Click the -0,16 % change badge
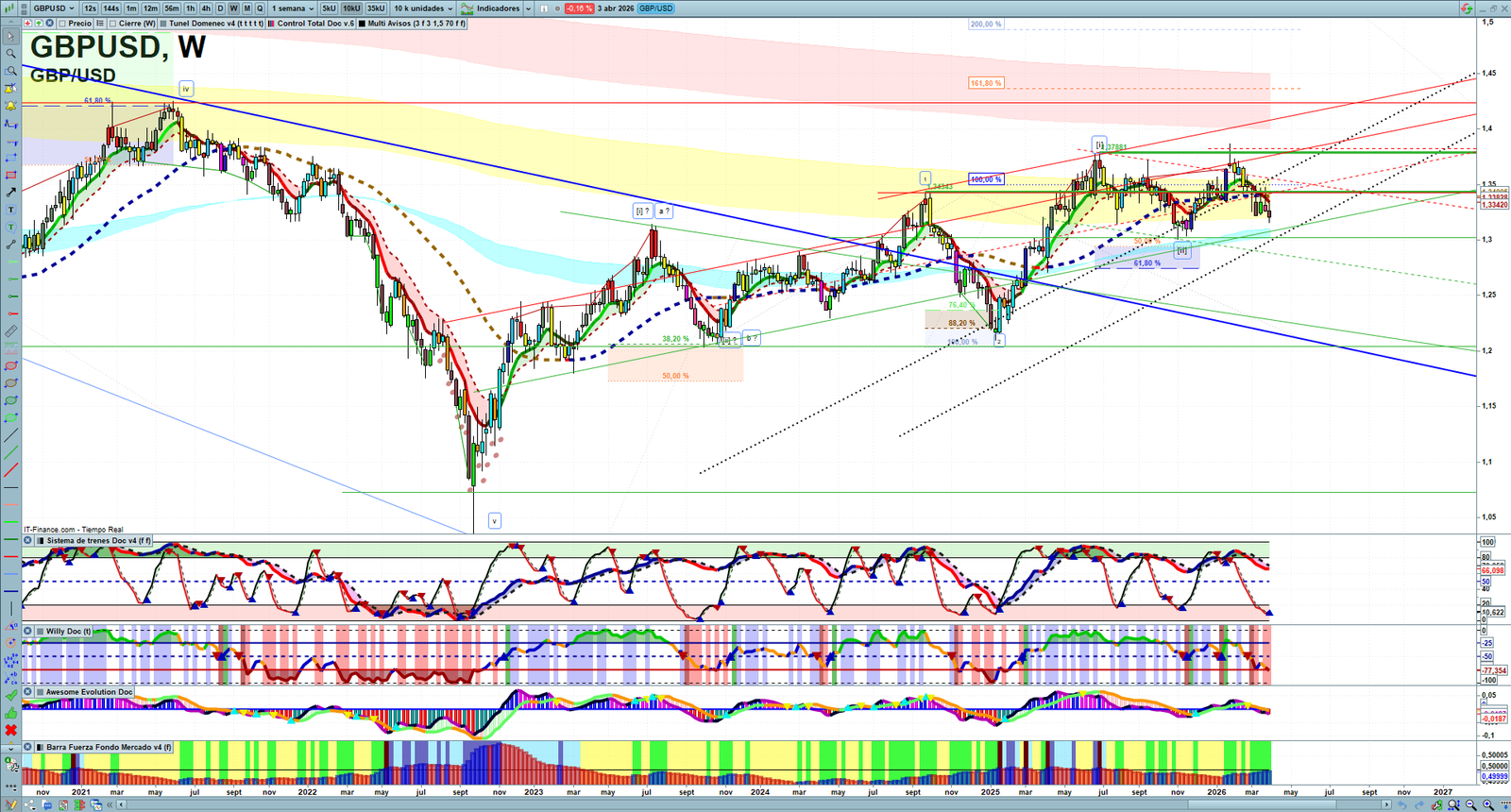Image resolution: width=1511 pixels, height=812 pixels. click(x=579, y=8)
